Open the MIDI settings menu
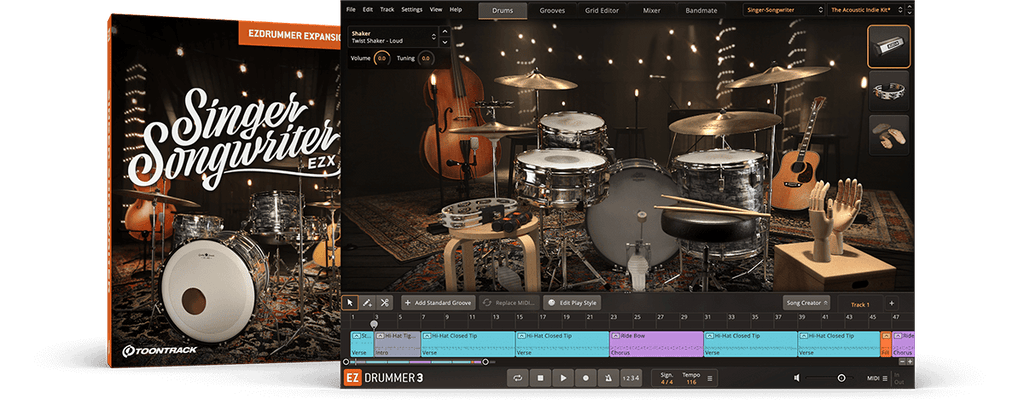Image resolution: width=1024 pixels, height=416 pixels. [876, 378]
